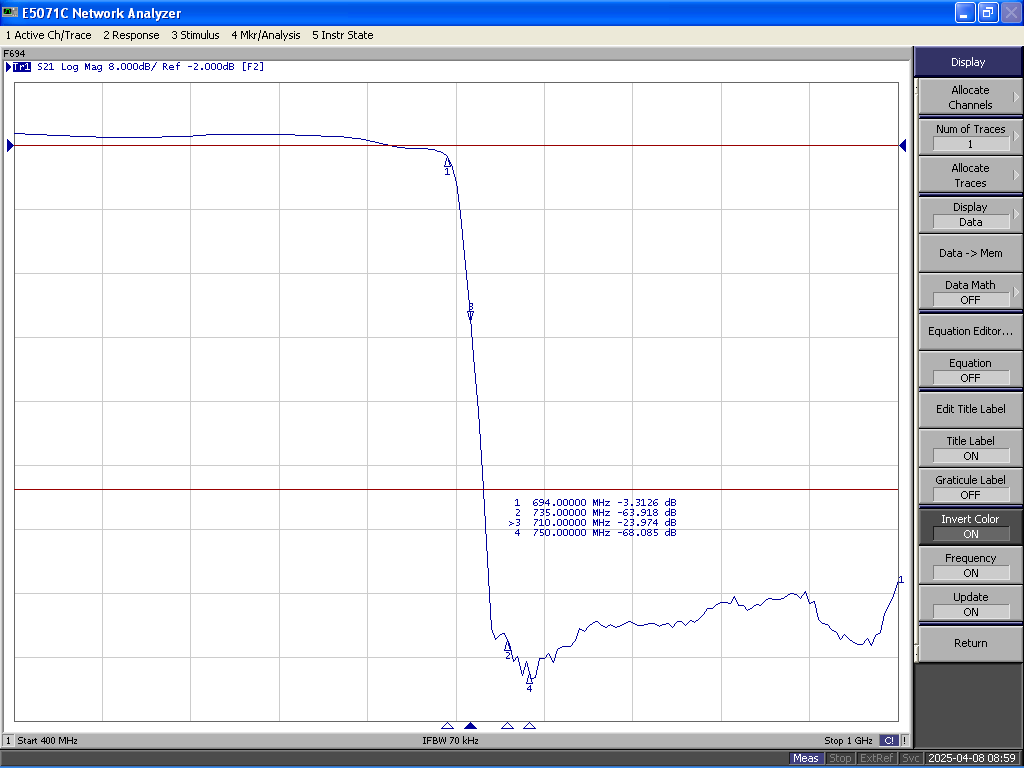The width and height of the screenshot is (1024, 768).
Task: Click the F694 title label
Action: [x=14, y=54]
